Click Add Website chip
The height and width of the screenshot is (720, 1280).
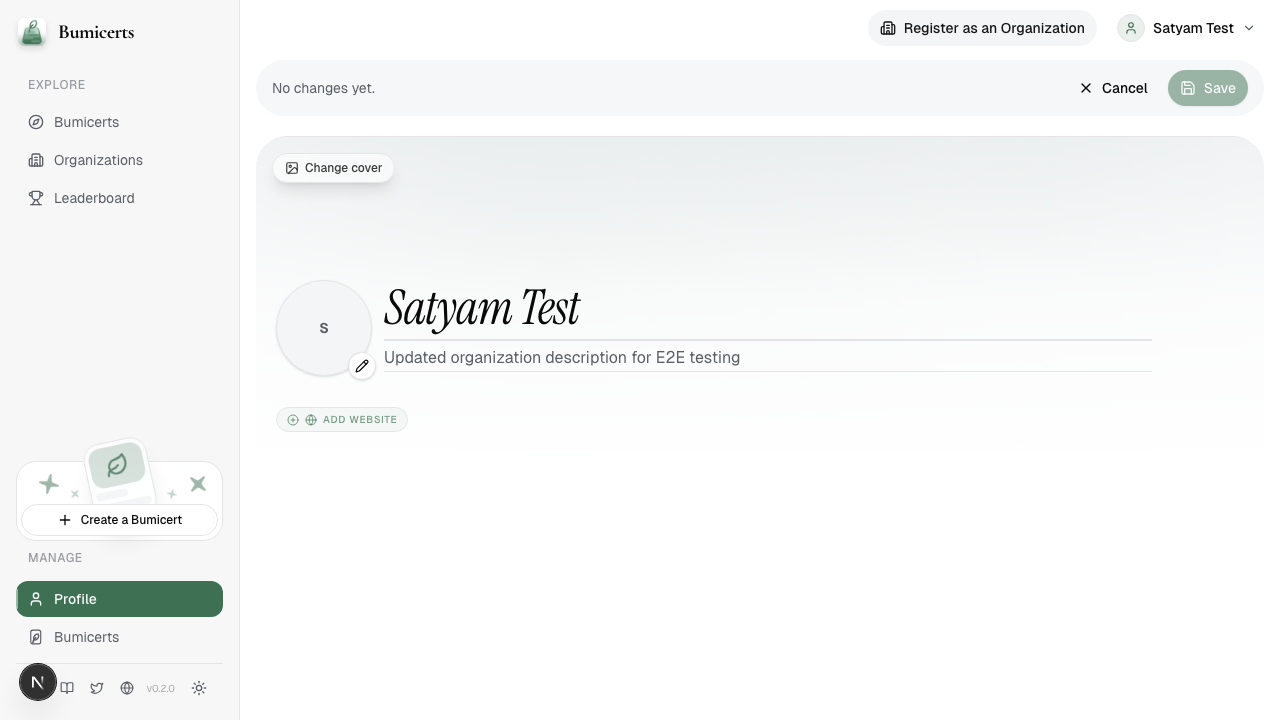342,420
